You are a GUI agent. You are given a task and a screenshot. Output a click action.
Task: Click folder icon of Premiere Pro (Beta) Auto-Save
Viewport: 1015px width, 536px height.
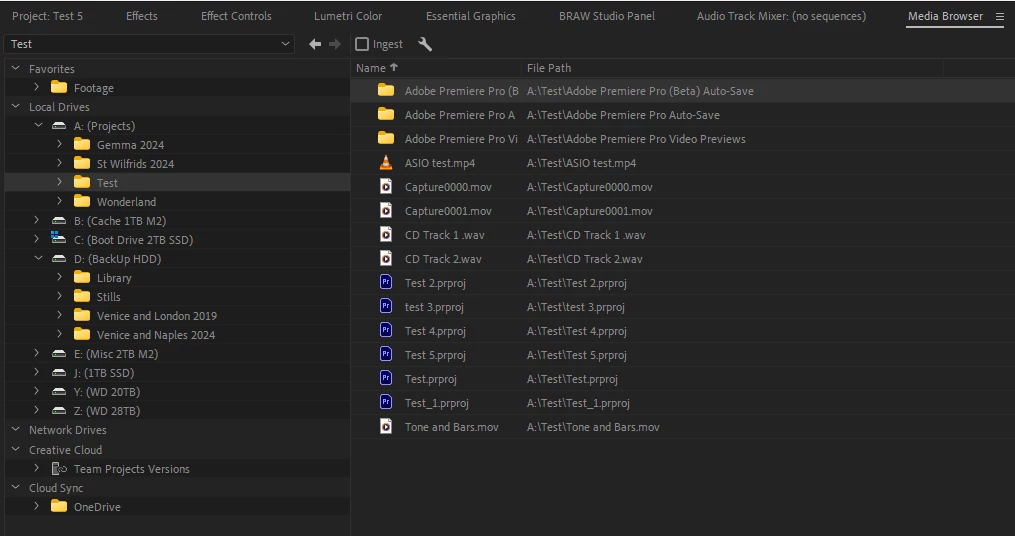point(386,91)
